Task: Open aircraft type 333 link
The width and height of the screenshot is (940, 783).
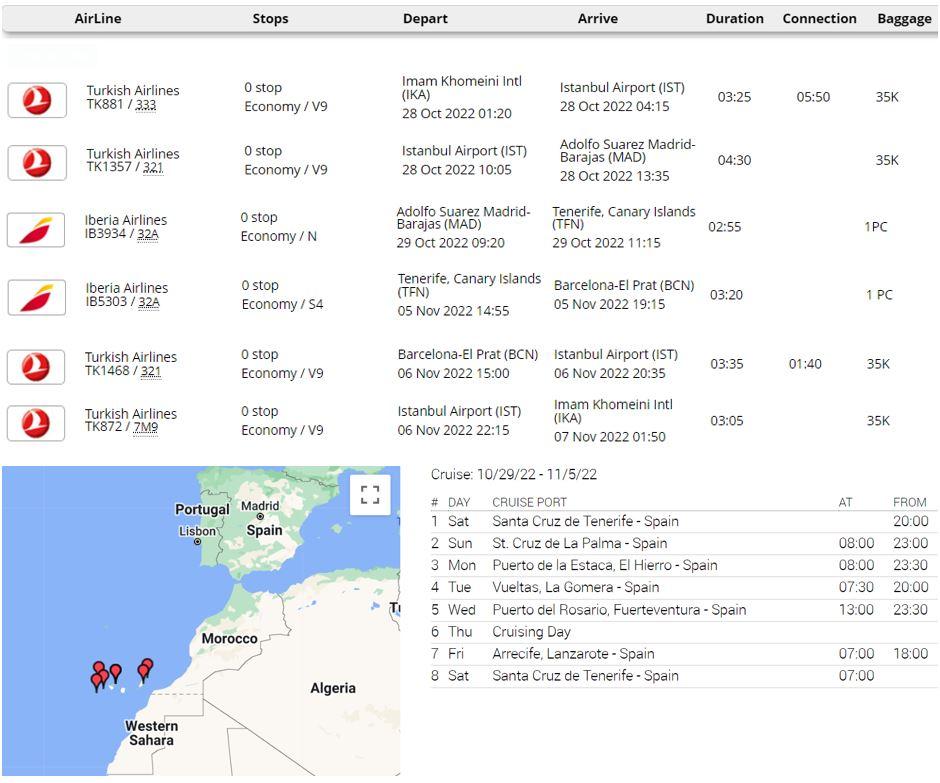Action: (x=146, y=105)
